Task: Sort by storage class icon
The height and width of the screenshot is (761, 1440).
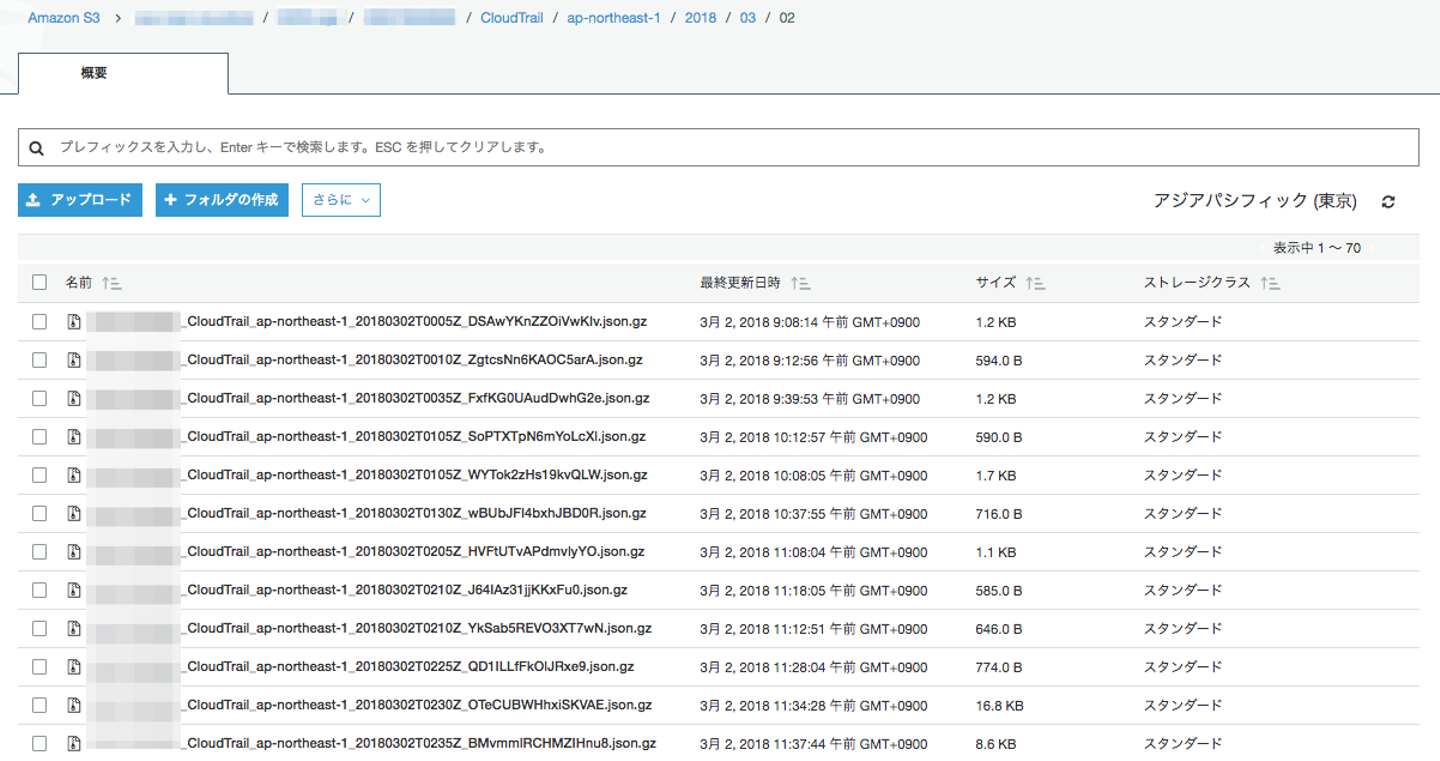Action: click(x=1270, y=283)
